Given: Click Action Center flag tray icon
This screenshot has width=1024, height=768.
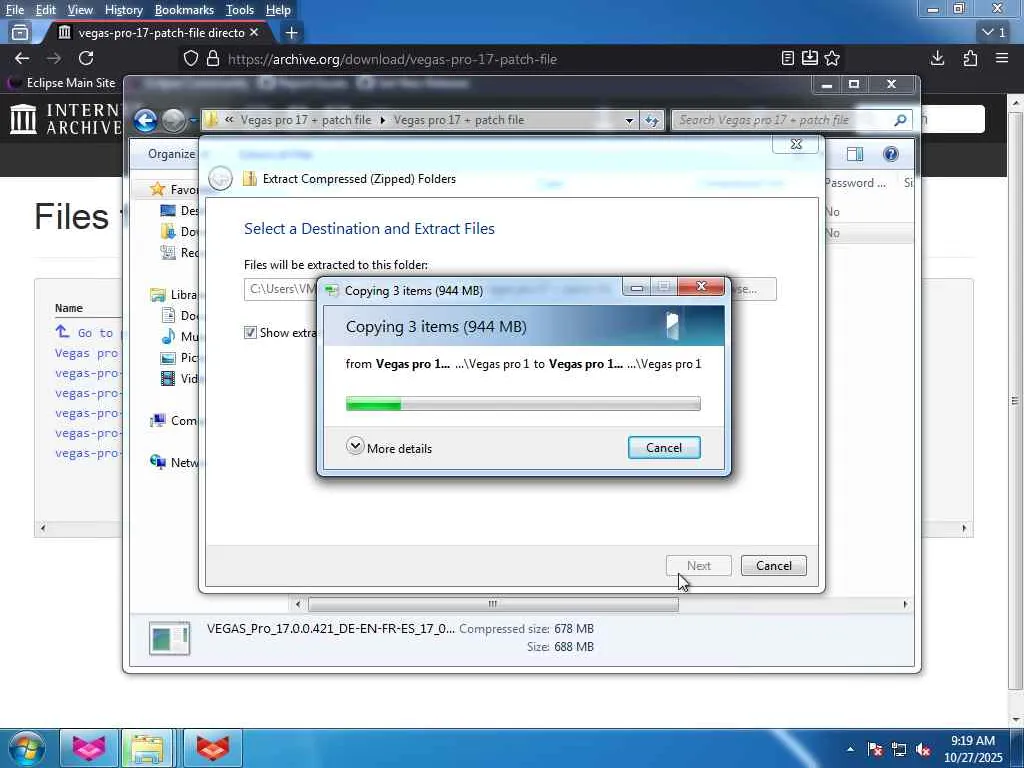Looking at the screenshot, I should click(875, 750).
